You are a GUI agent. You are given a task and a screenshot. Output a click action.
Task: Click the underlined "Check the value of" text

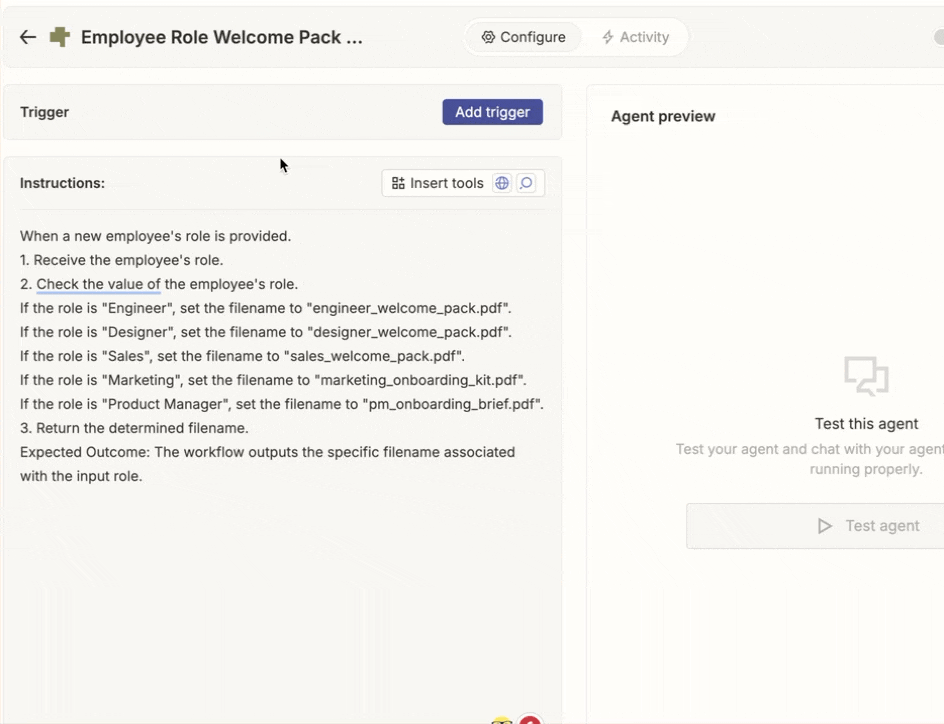point(98,284)
